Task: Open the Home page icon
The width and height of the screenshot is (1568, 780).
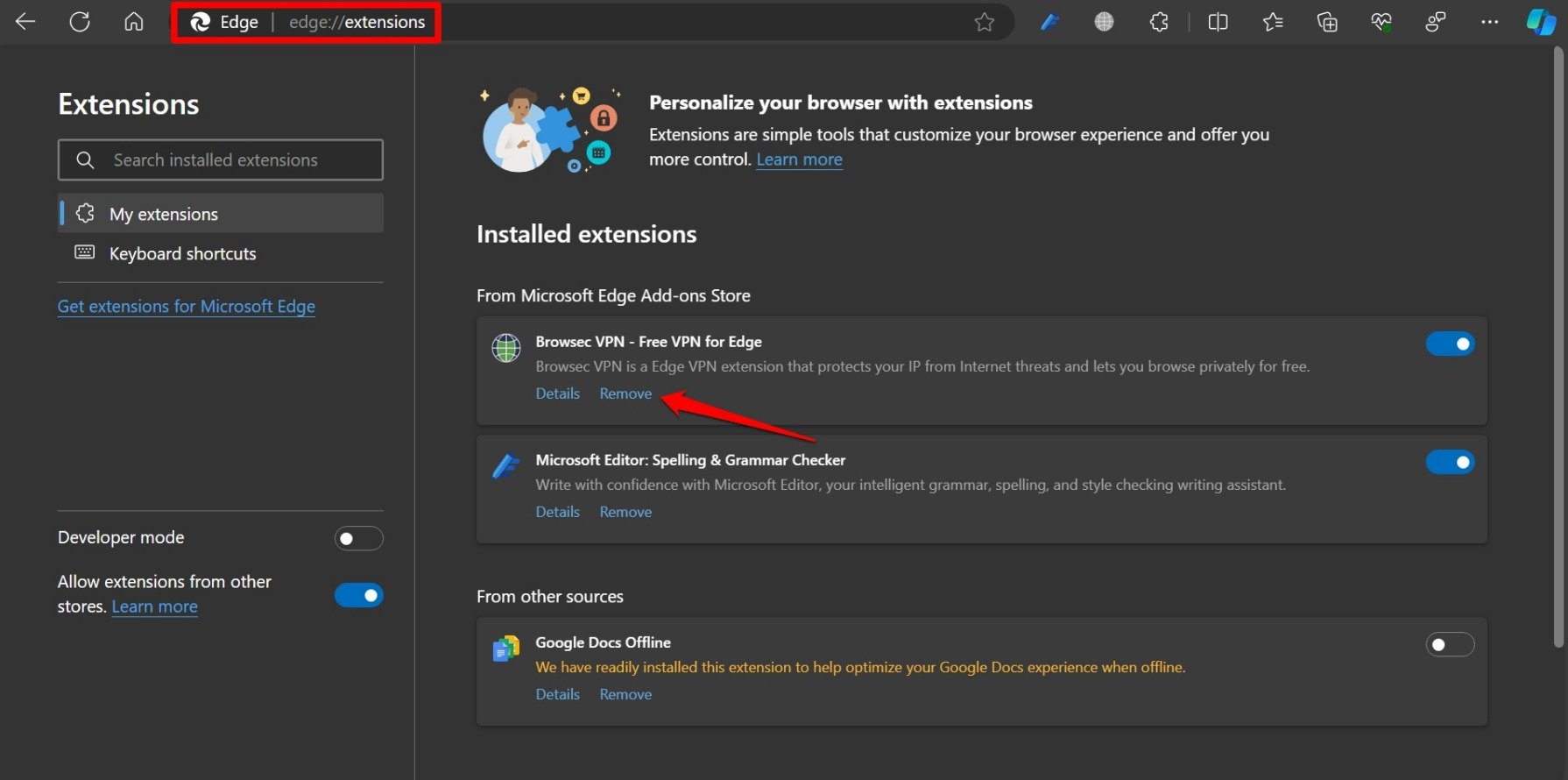Action: [x=134, y=22]
